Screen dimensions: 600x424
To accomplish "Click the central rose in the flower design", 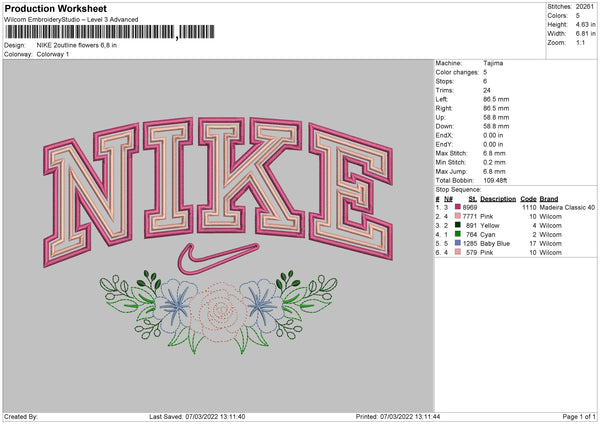I will point(219,312).
